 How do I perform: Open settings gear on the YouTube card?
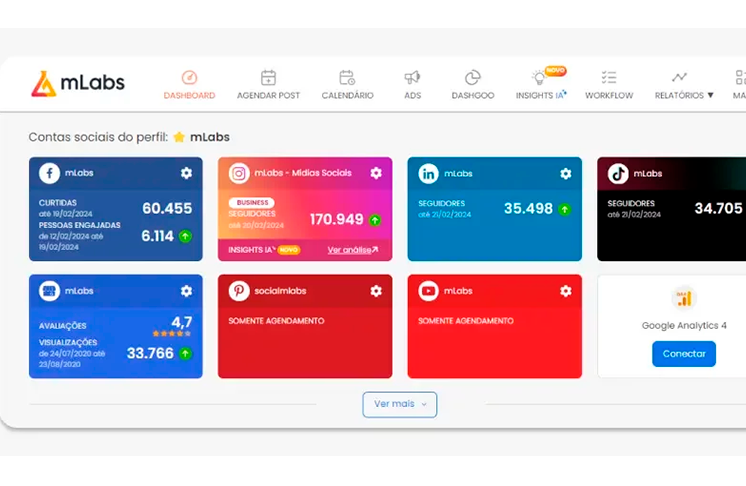565,291
